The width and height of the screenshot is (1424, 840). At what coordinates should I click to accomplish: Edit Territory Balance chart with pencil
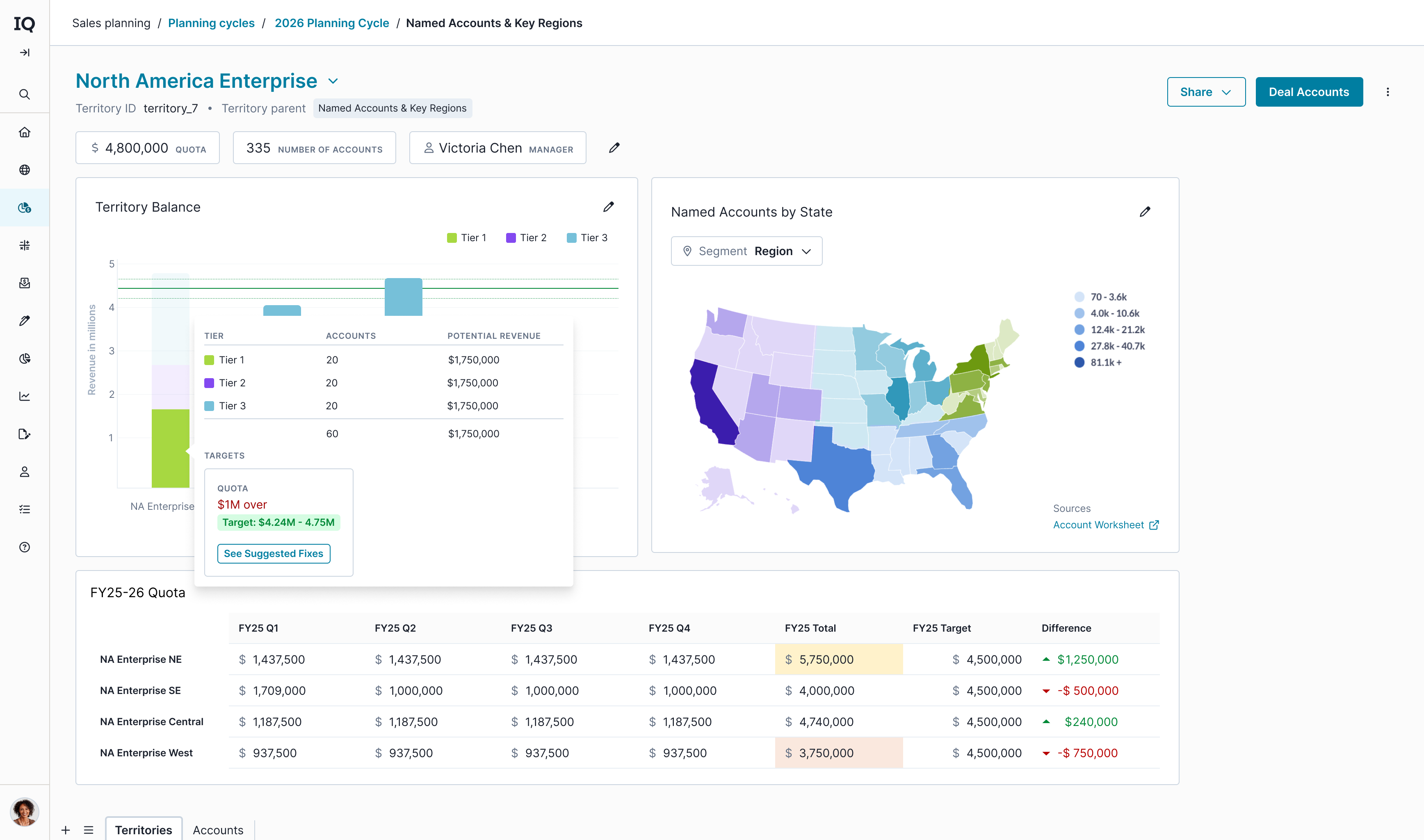pos(608,207)
